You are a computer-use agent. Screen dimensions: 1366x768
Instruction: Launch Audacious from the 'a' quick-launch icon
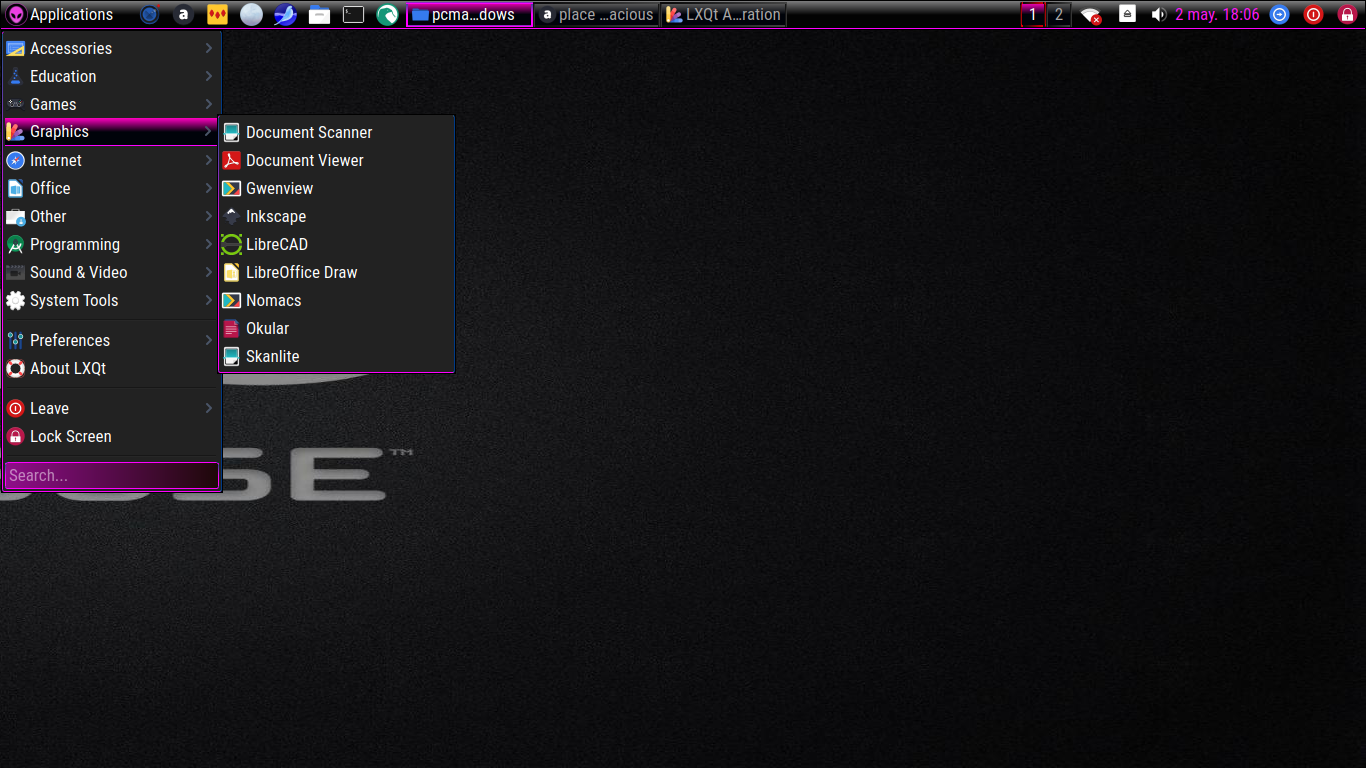[x=183, y=15]
